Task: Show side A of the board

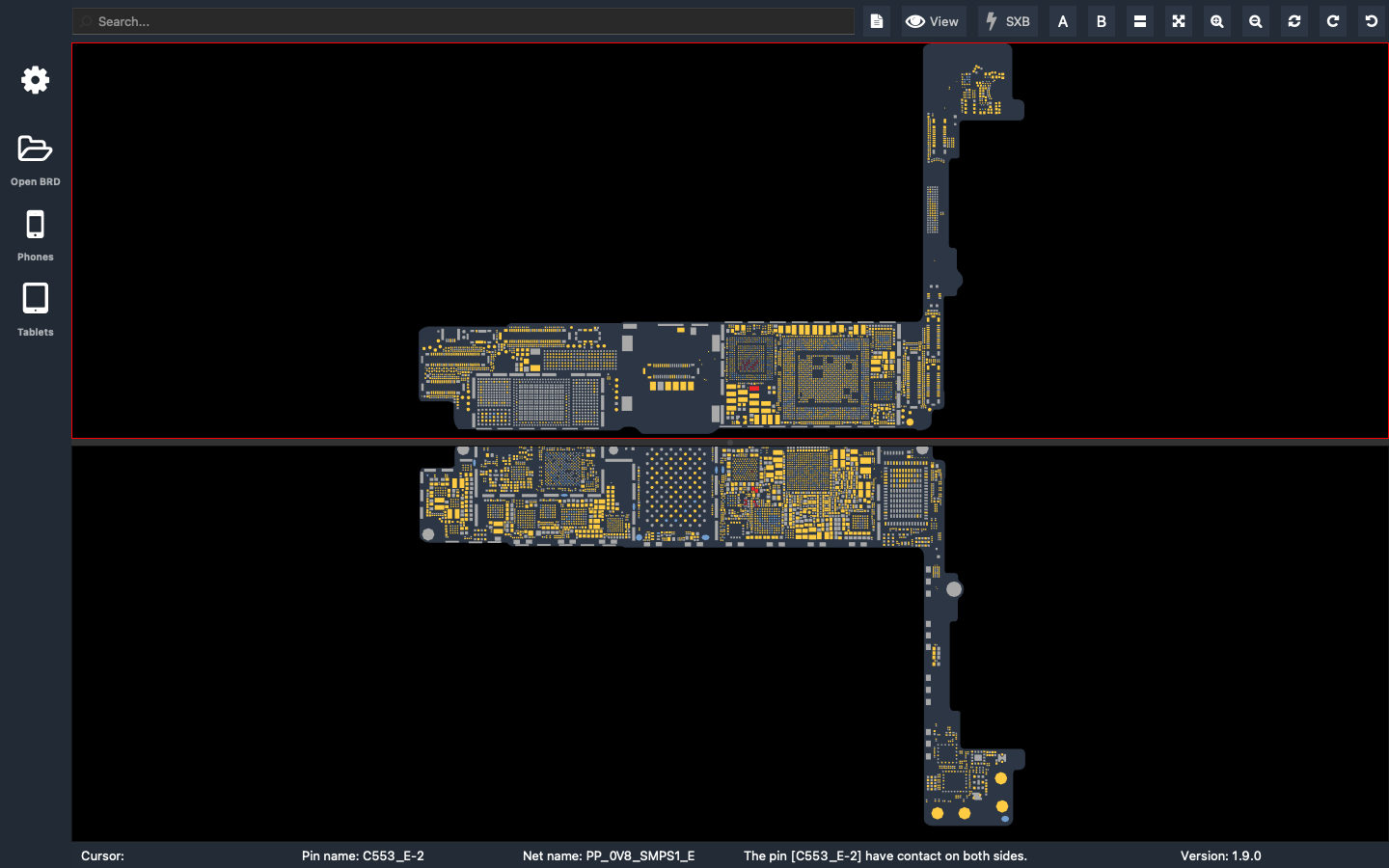Action: (1063, 21)
